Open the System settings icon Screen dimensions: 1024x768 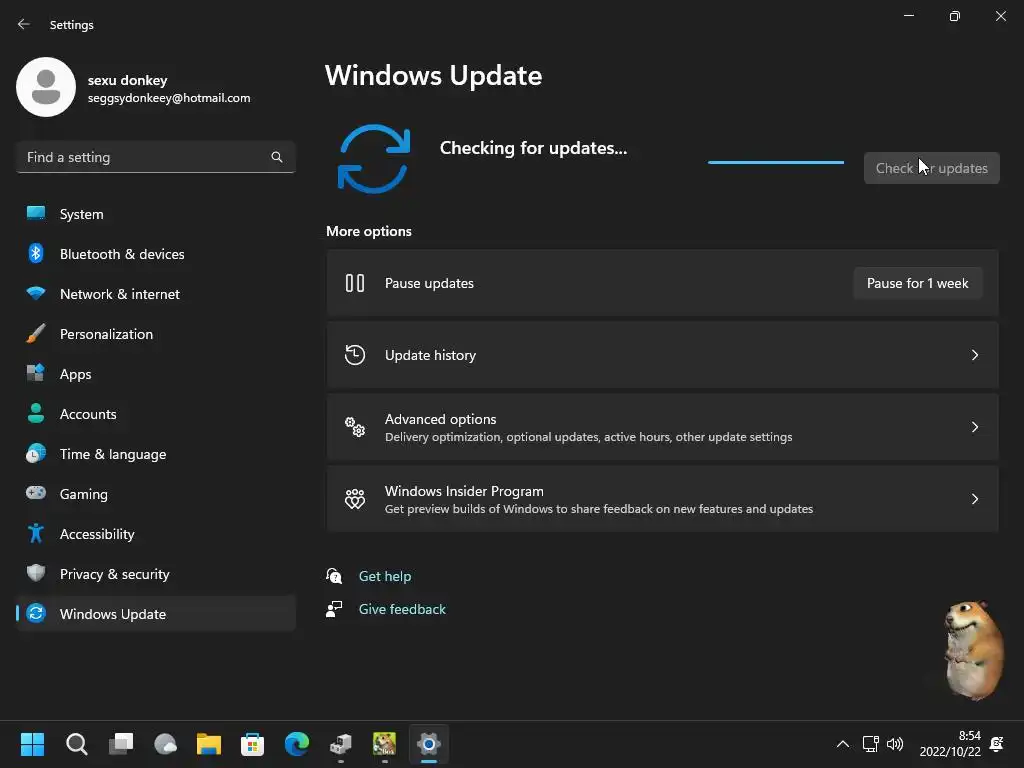point(36,213)
